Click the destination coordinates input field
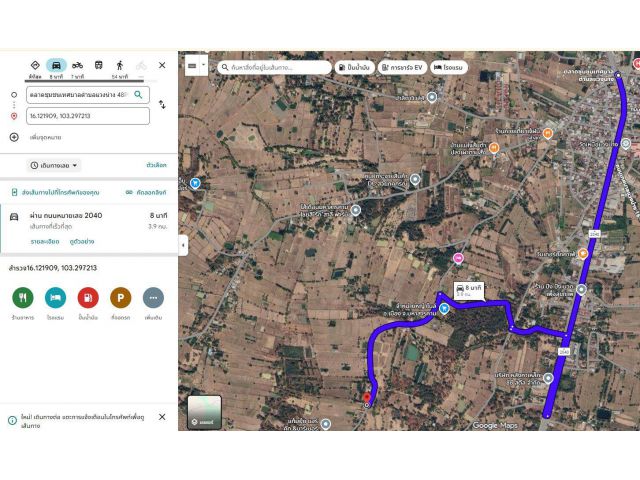Image resolution: width=640 pixels, height=480 pixels. (x=88, y=116)
